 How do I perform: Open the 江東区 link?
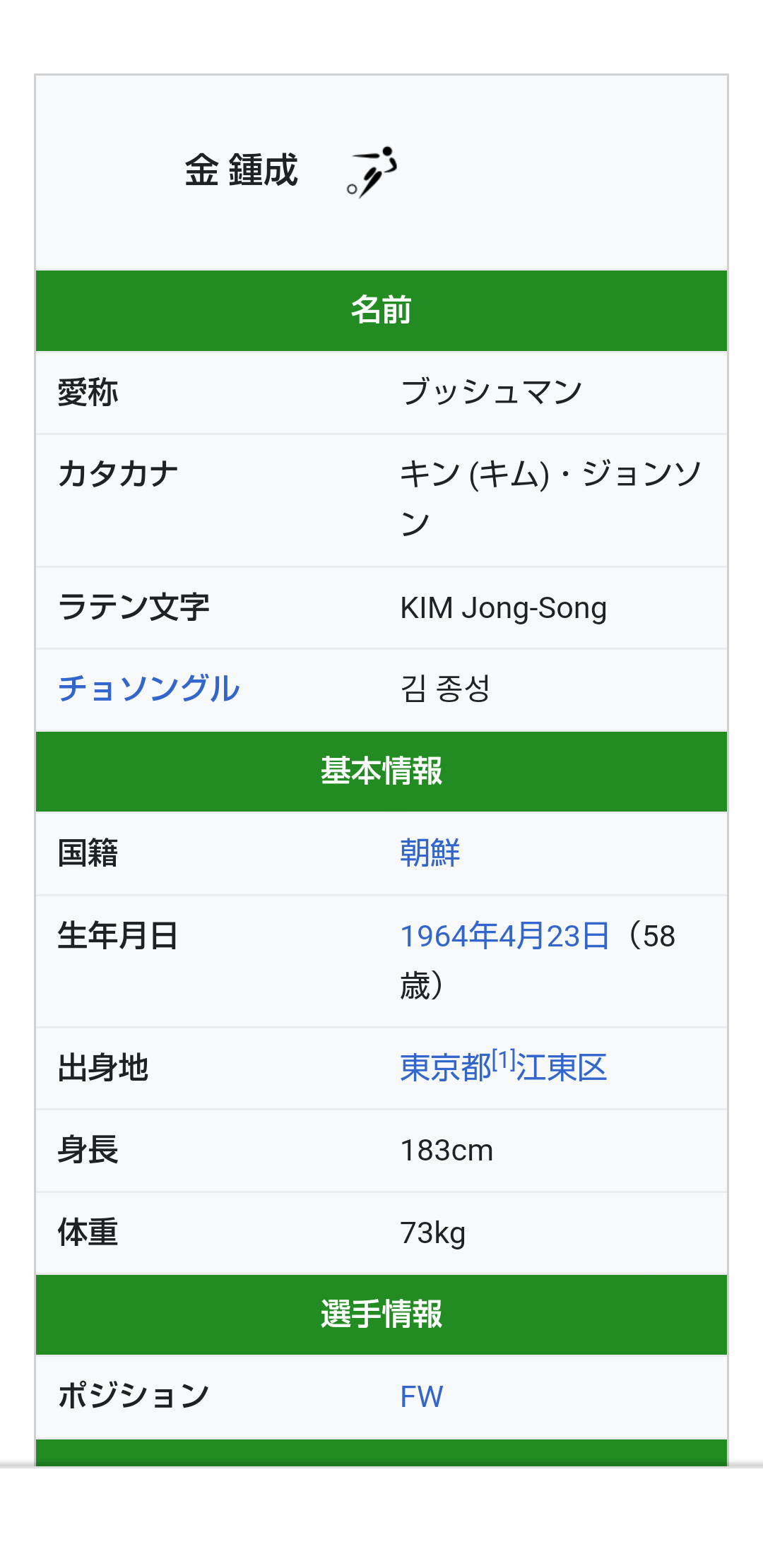562,1067
